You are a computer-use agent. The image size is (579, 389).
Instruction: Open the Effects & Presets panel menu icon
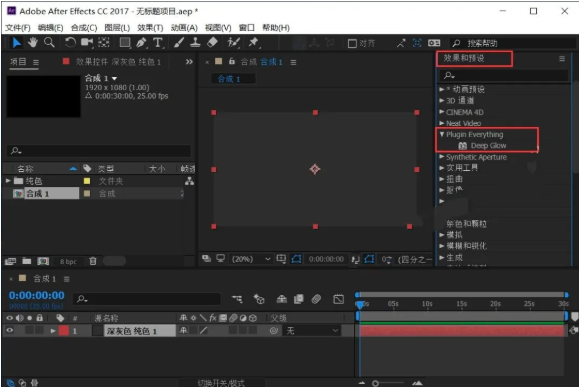pyautogui.click(x=562, y=59)
